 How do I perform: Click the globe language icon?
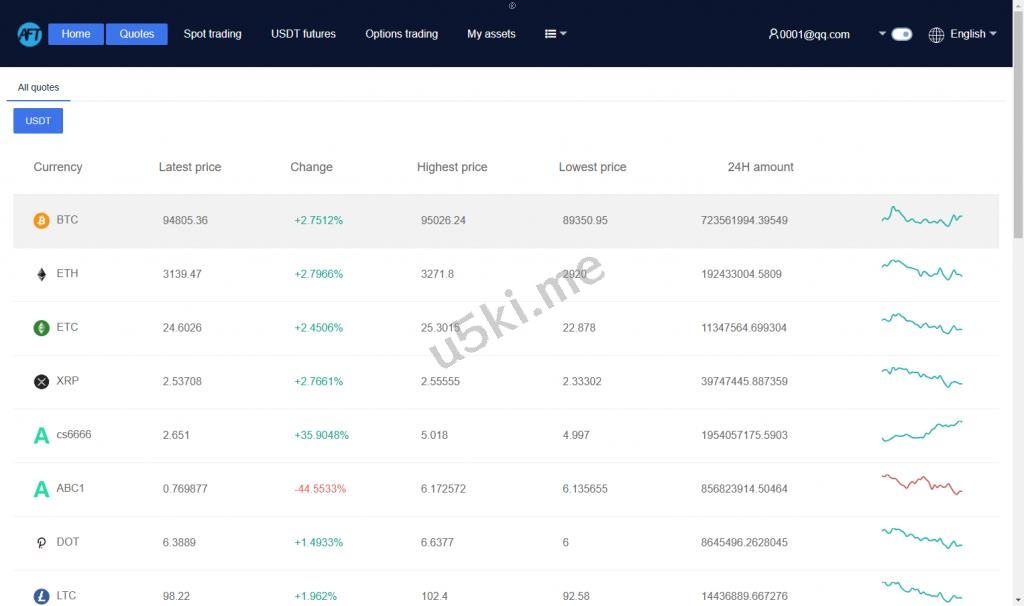tap(936, 35)
